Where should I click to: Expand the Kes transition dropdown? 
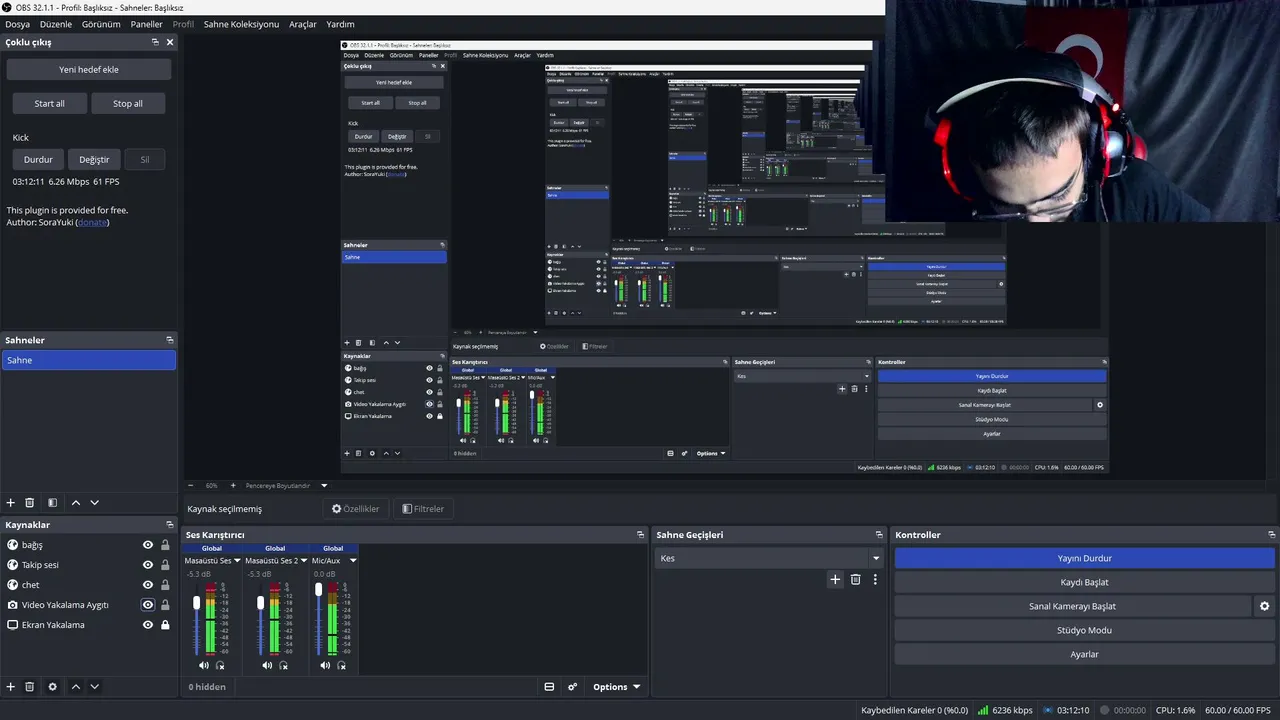tap(876, 558)
